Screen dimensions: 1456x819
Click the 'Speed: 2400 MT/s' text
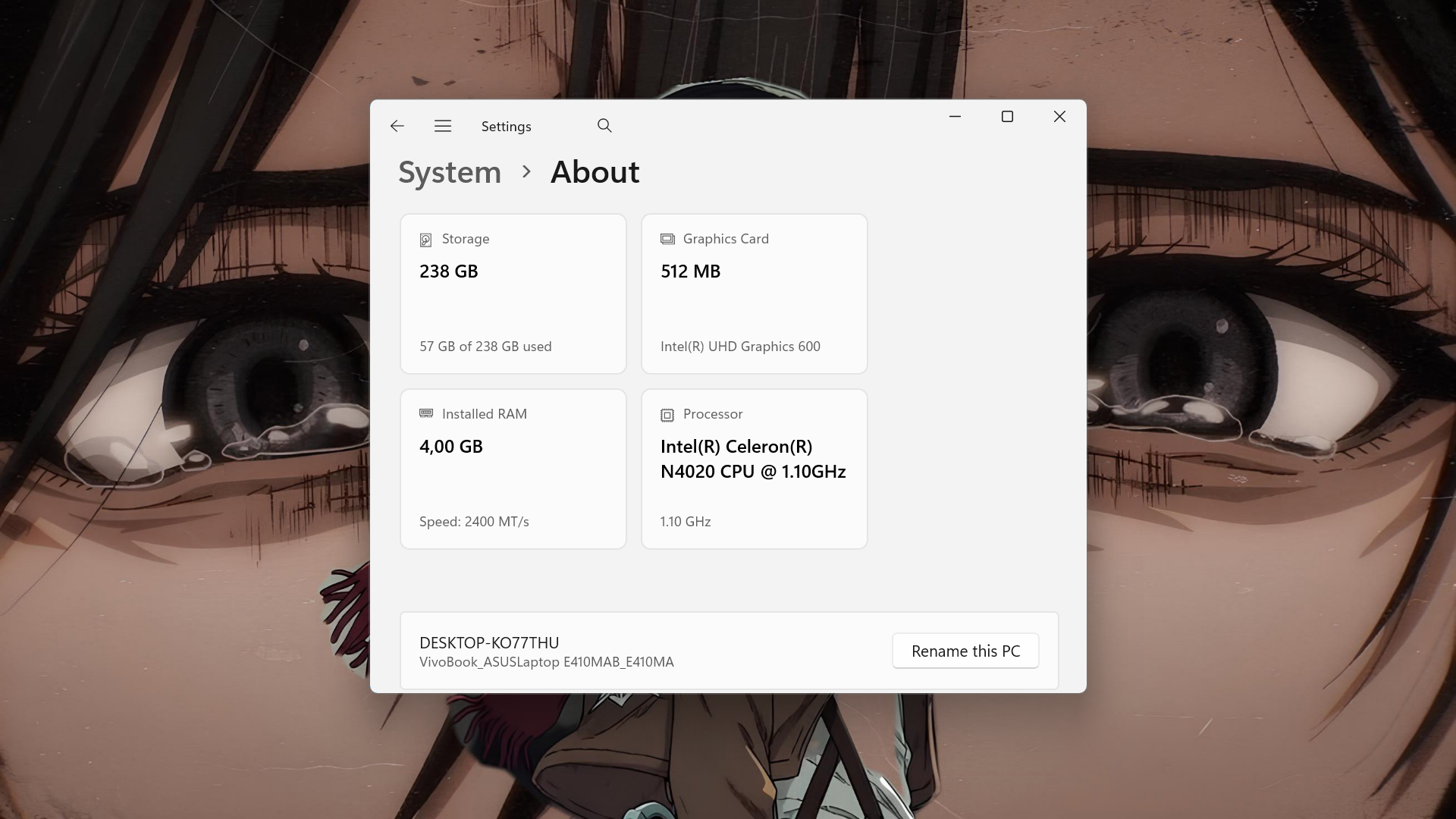pos(474,522)
